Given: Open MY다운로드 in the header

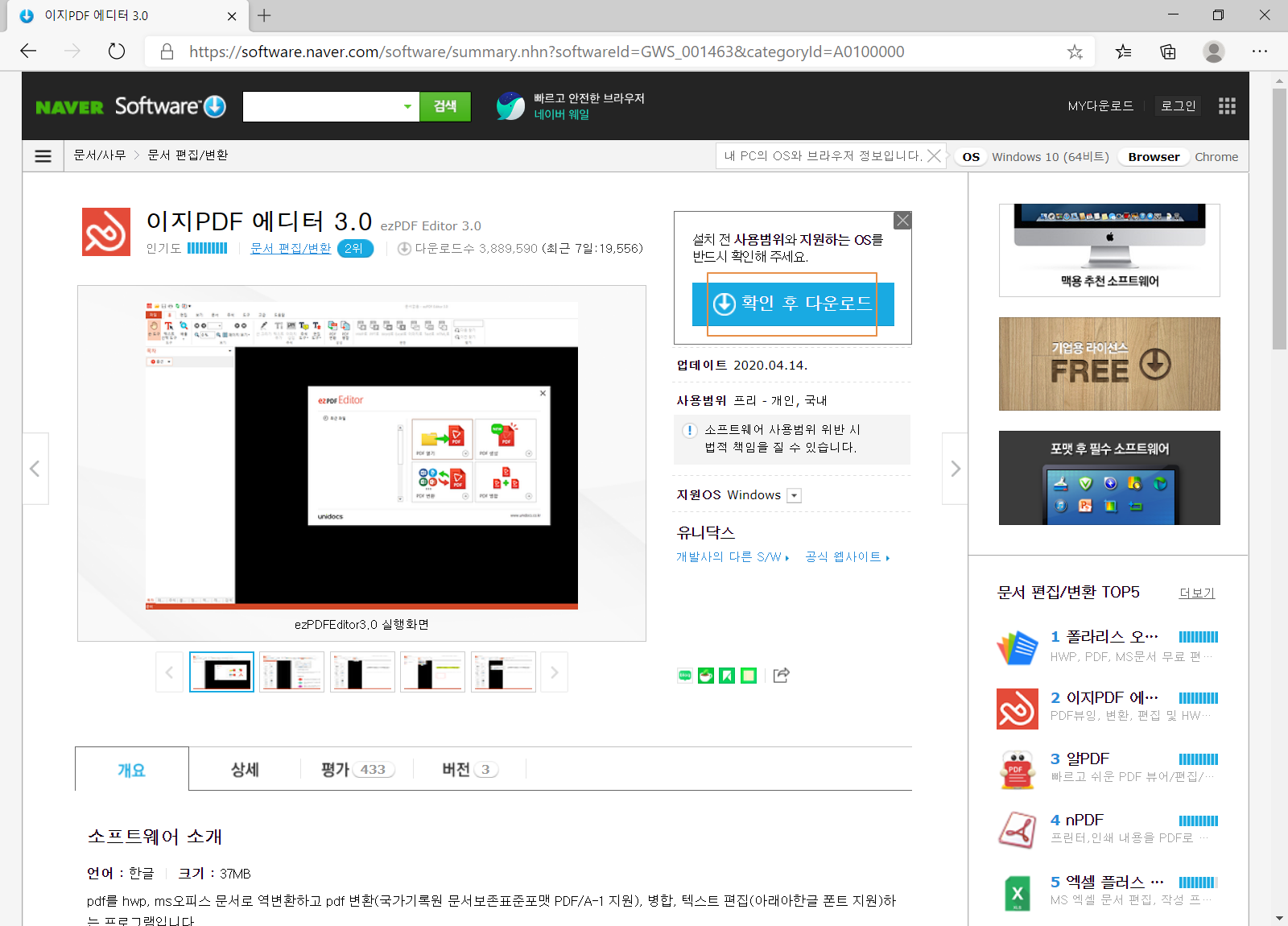Looking at the screenshot, I should coord(1100,106).
